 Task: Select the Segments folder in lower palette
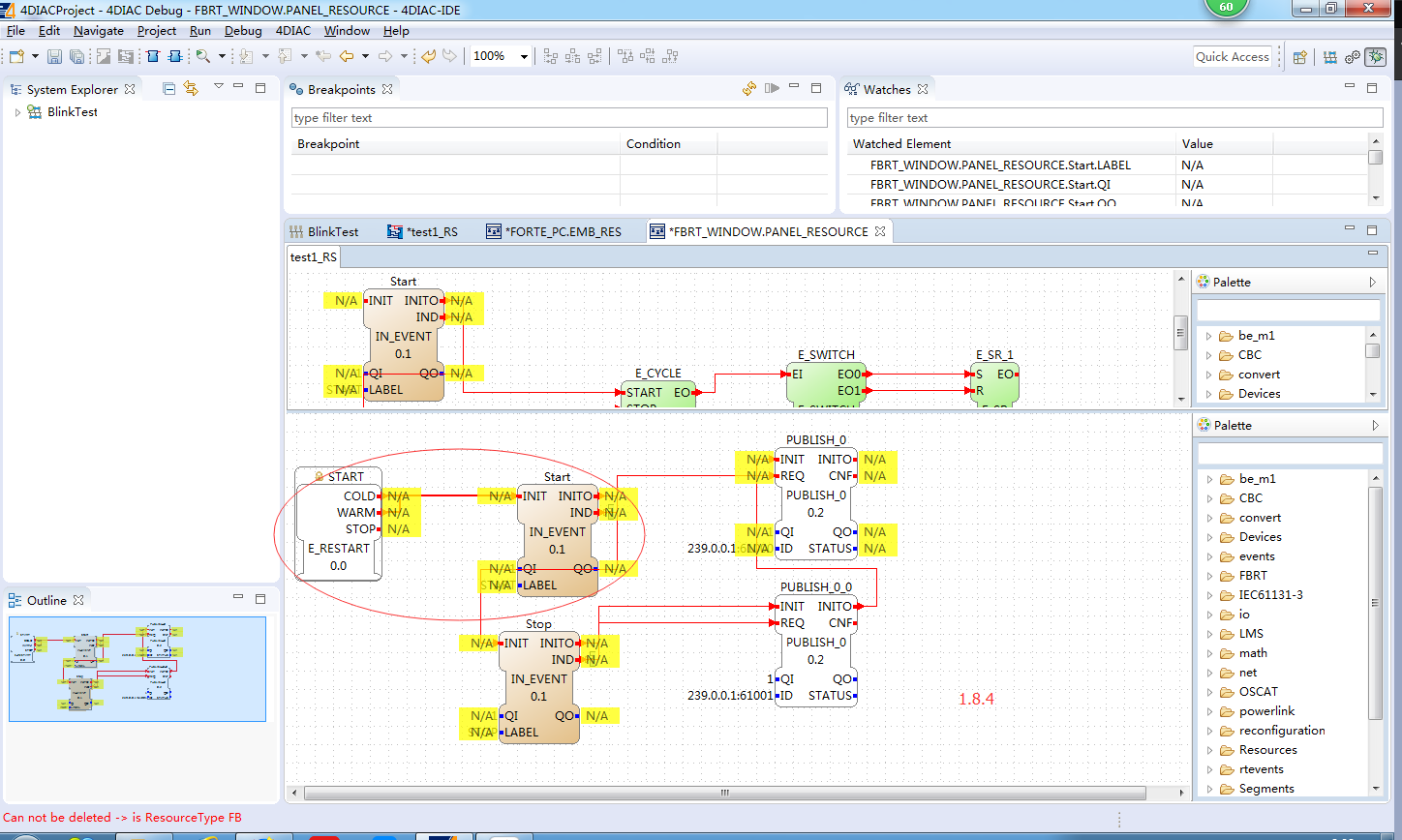click(x=1266, y=789)
